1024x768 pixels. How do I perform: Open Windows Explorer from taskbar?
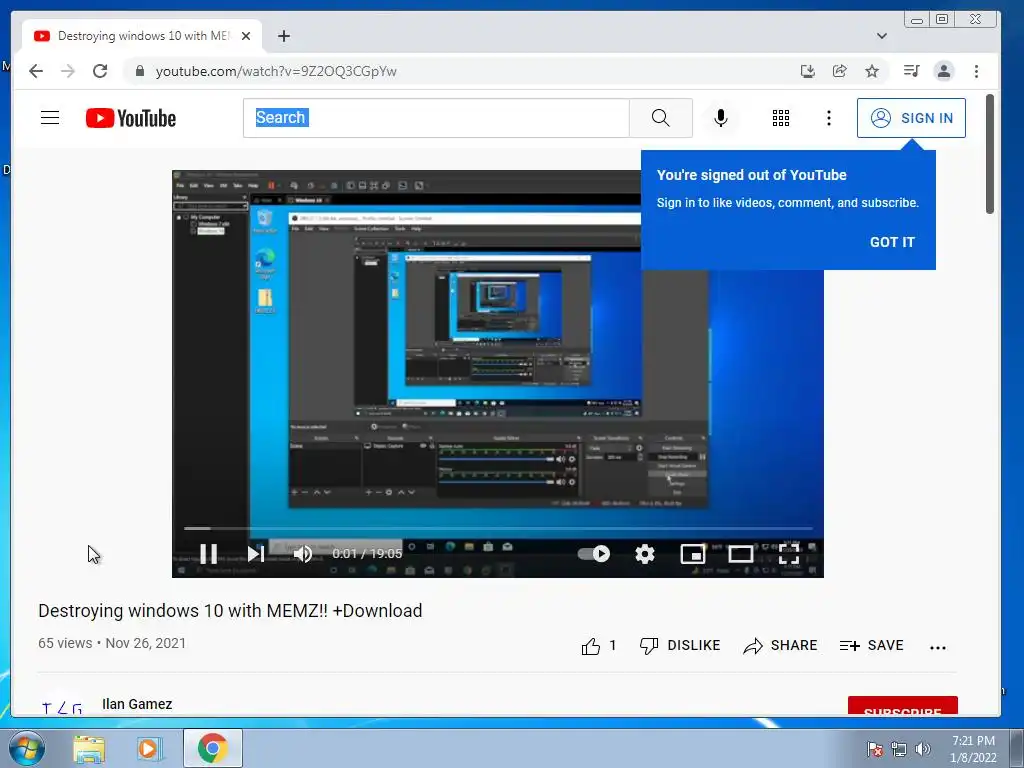coord(89,748)
